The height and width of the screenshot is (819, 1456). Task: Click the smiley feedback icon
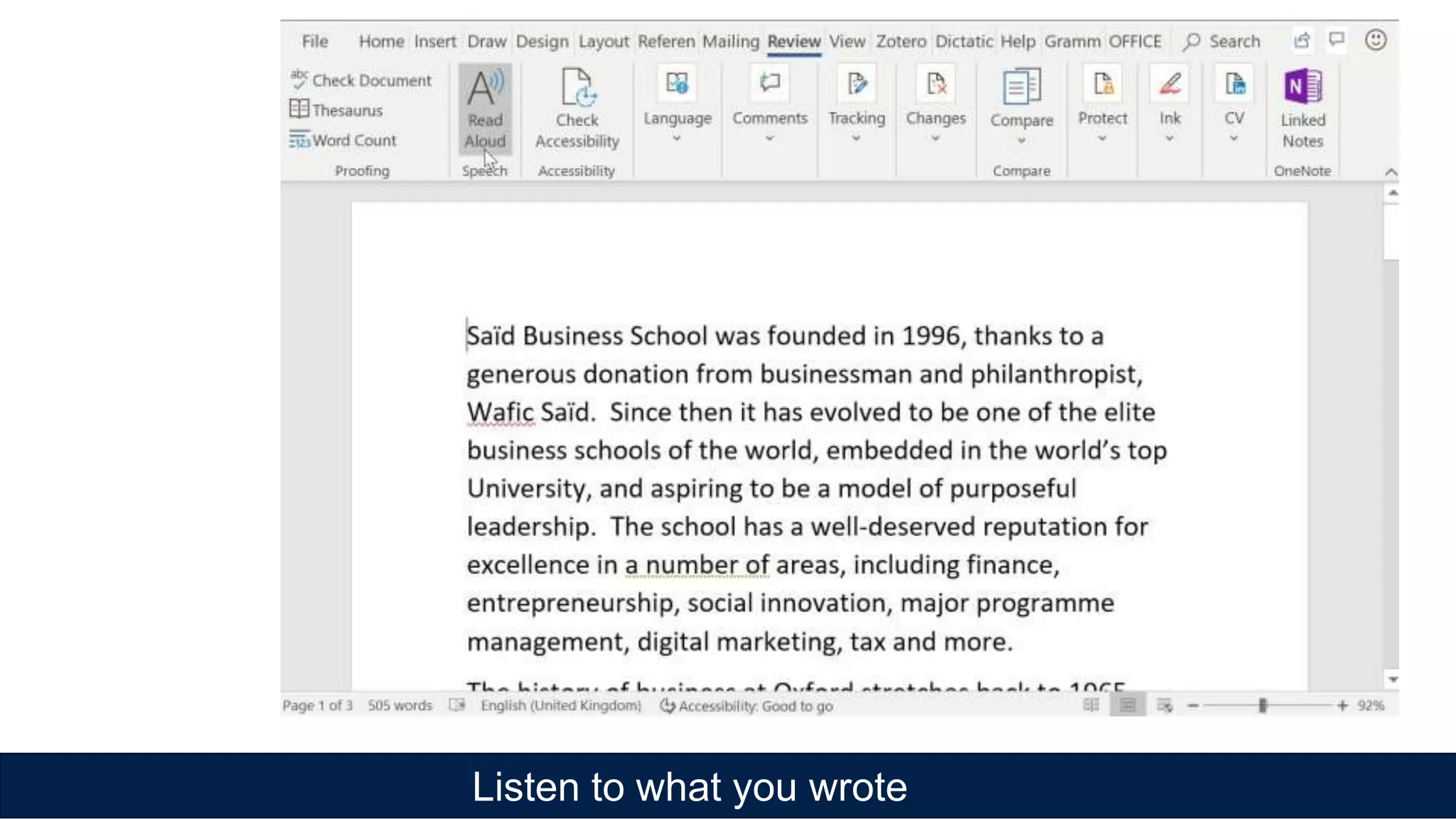pyautogui.click(x=1376, y=41)
